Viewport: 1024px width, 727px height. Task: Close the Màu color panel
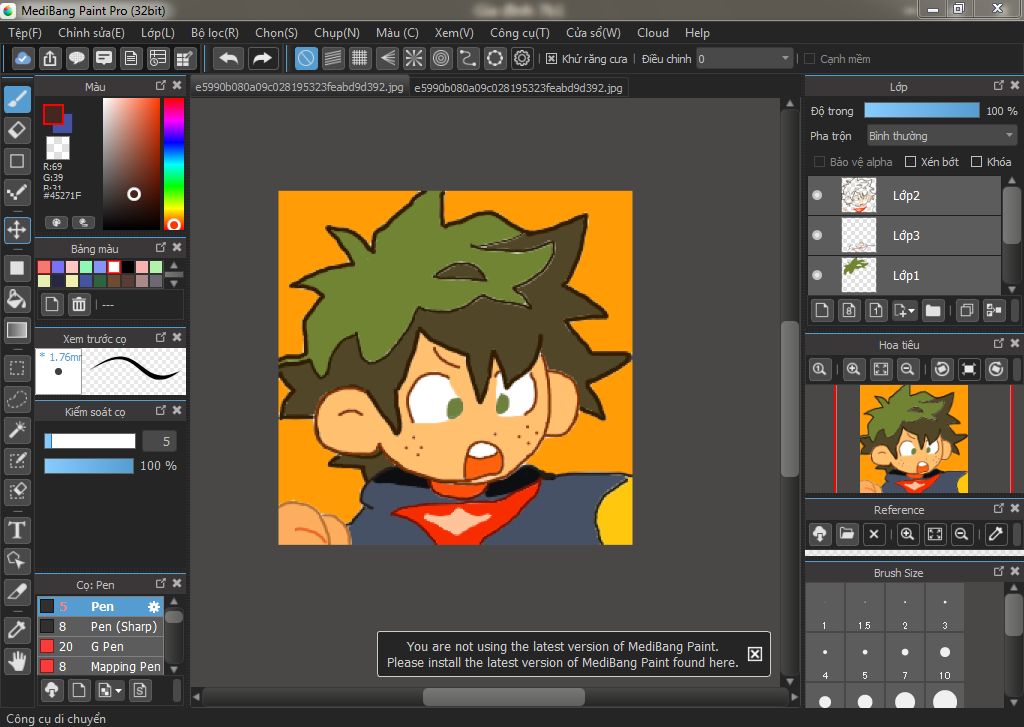(x=177, y=86)
